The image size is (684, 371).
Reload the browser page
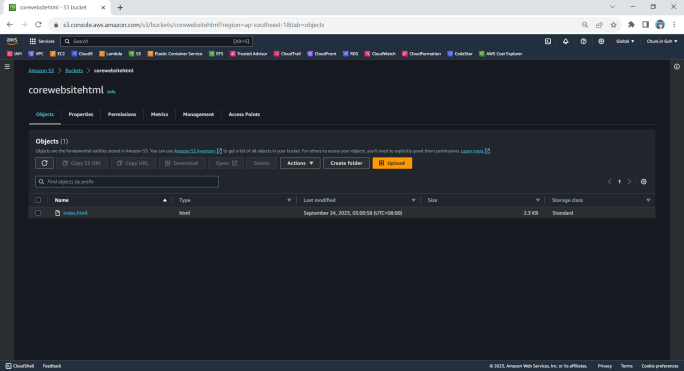(38, 25)
